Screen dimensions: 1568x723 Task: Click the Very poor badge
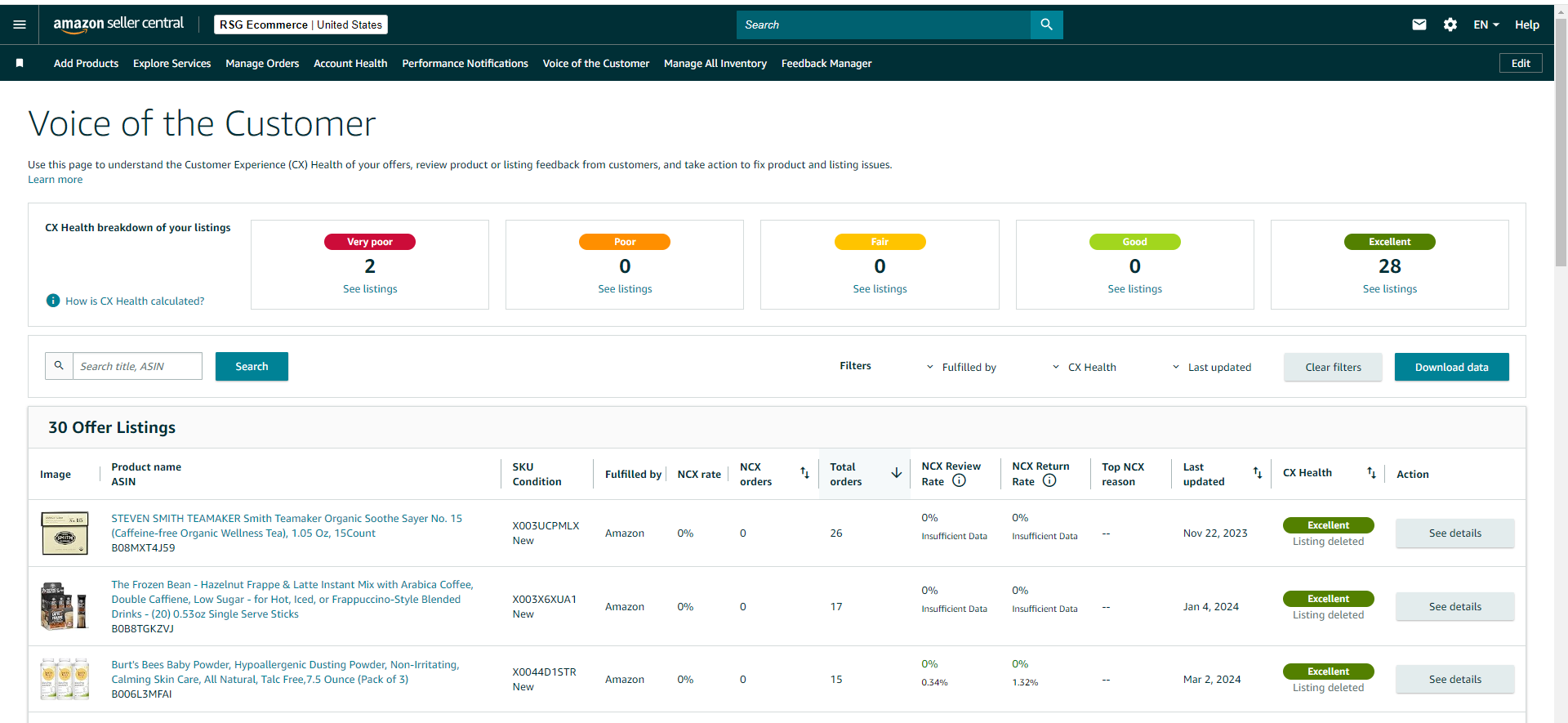[x=370, y=242]
